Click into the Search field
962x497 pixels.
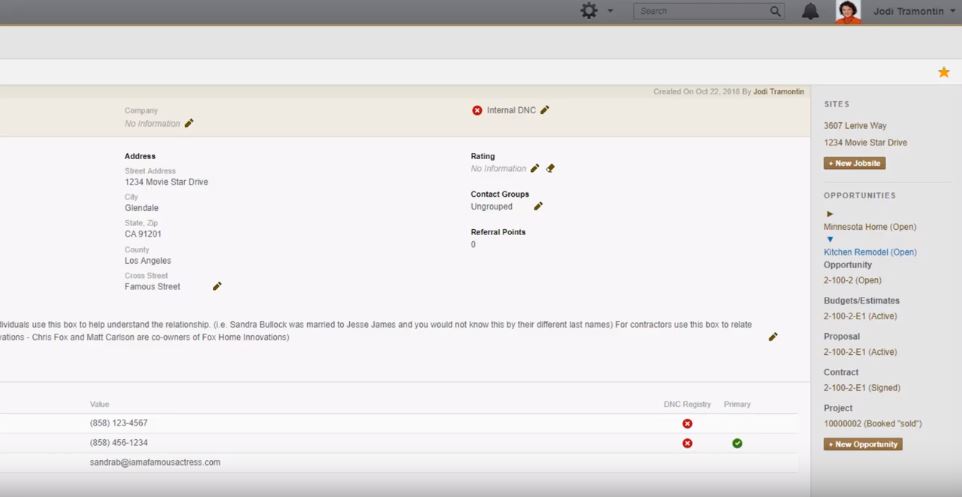point(700,11)
